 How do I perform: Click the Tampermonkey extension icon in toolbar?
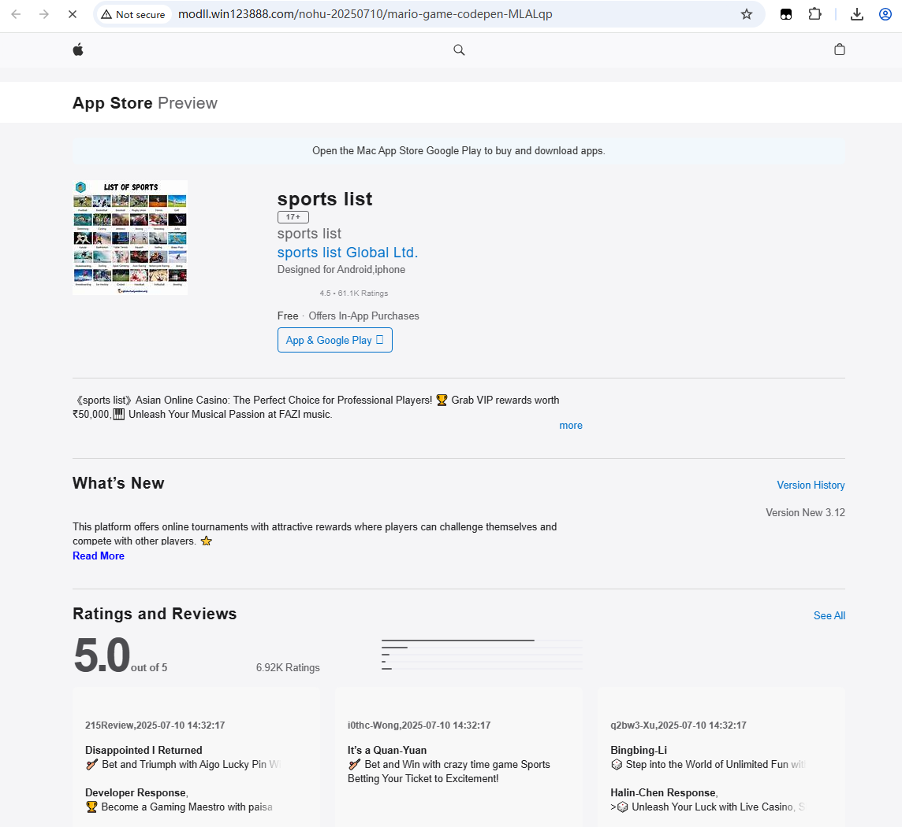pos(787,15)
